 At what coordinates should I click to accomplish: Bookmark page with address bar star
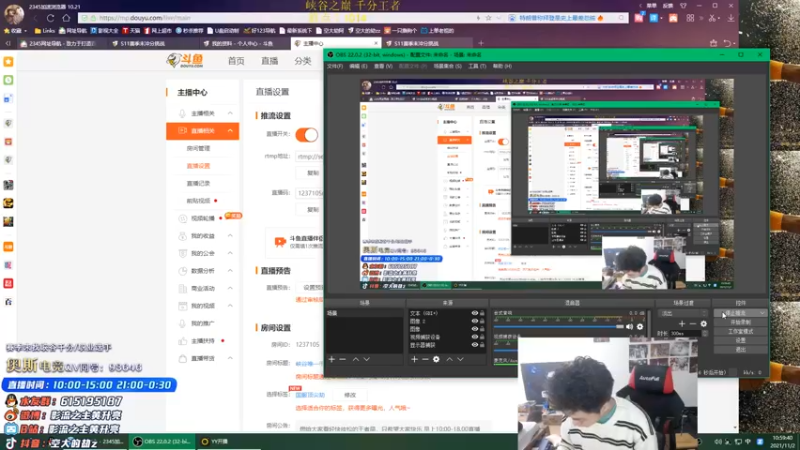(488, 18)
